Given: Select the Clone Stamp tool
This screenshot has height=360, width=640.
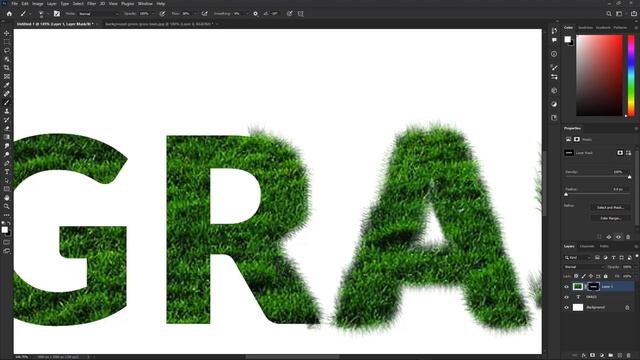Looking at the screenshot, I should 7,111.
